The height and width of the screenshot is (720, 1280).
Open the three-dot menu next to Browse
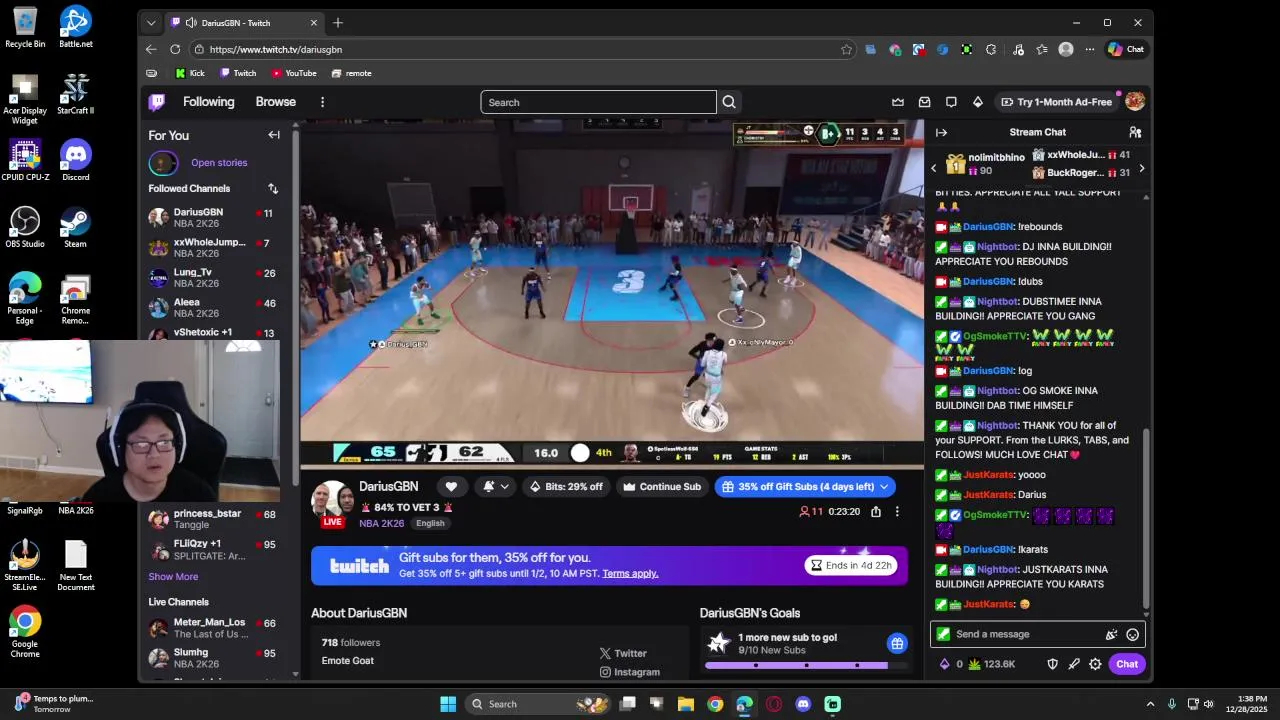(x=322, y=102)
